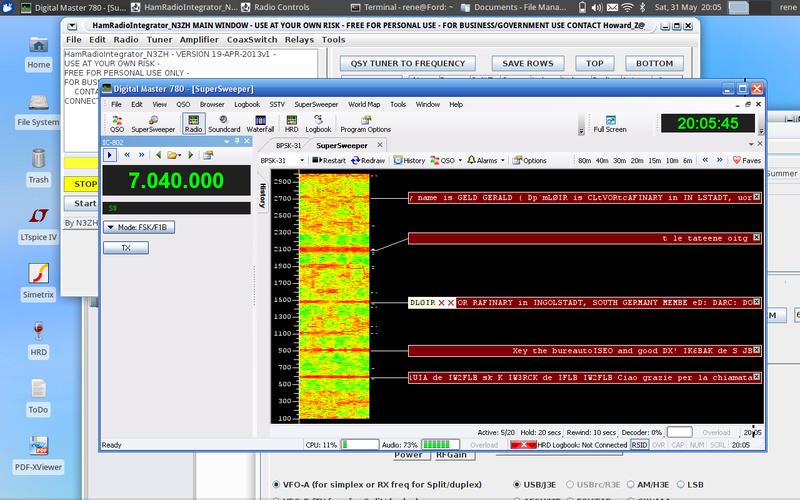The image size is (800, 500).
Task: Open radio pane options icon
Action: pos(208,155)
